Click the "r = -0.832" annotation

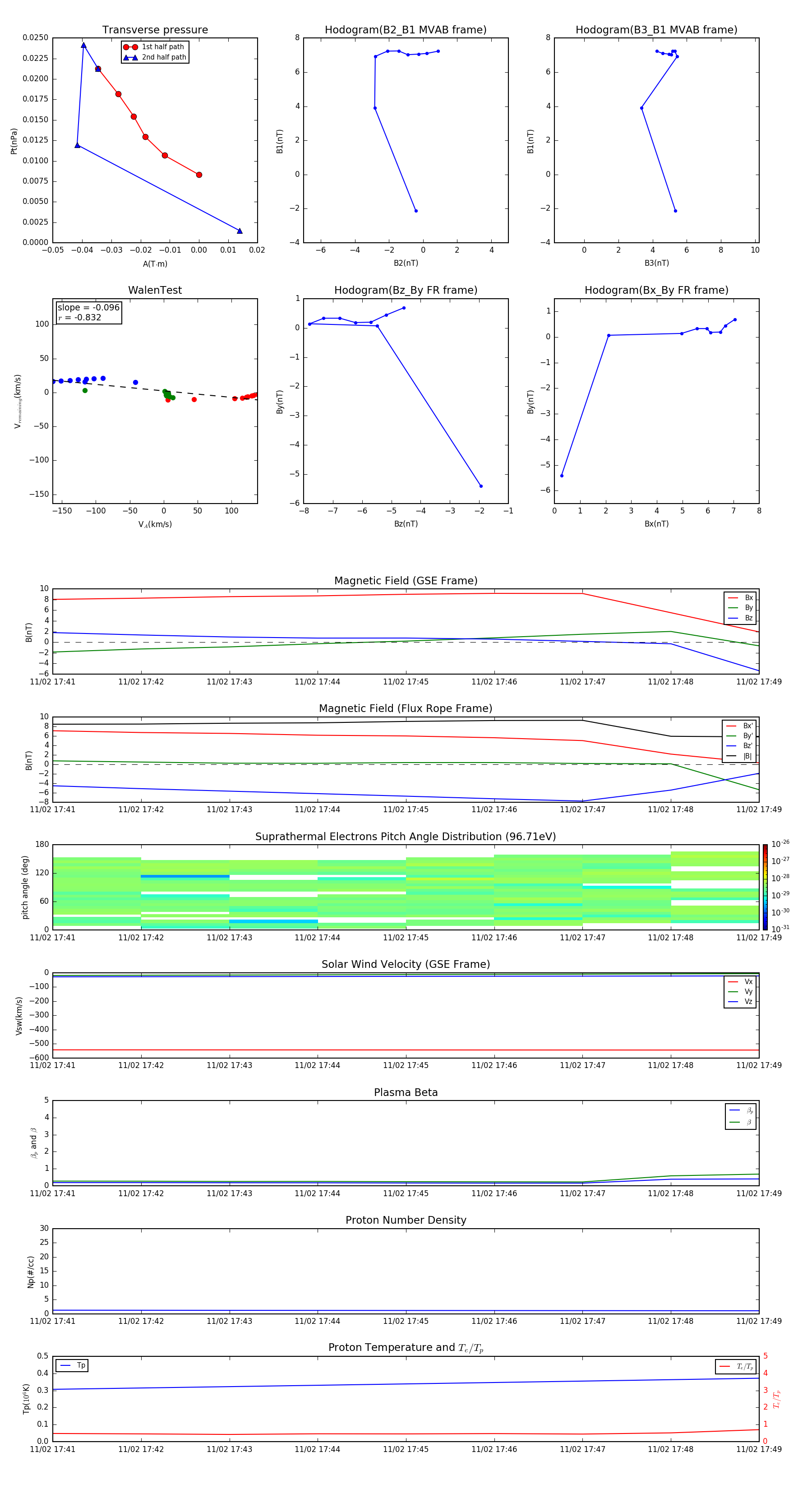pyautogui.click(x=80, y=317)
